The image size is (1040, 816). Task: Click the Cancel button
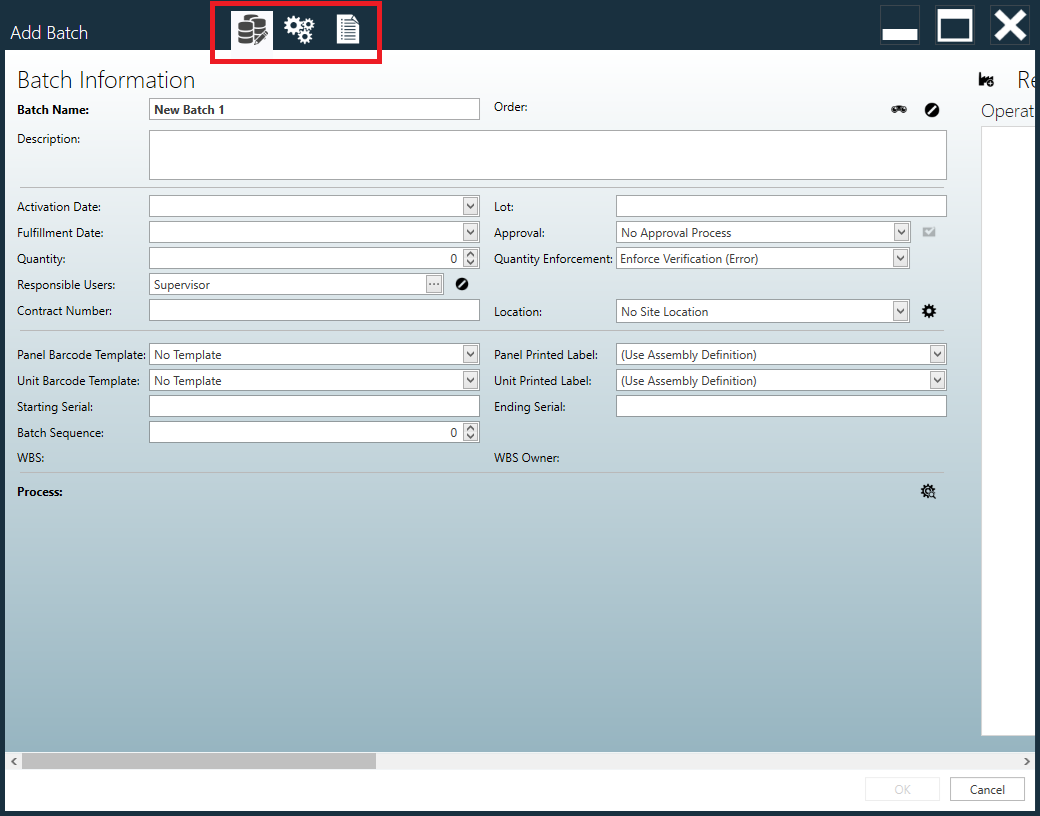pos(987,789)
